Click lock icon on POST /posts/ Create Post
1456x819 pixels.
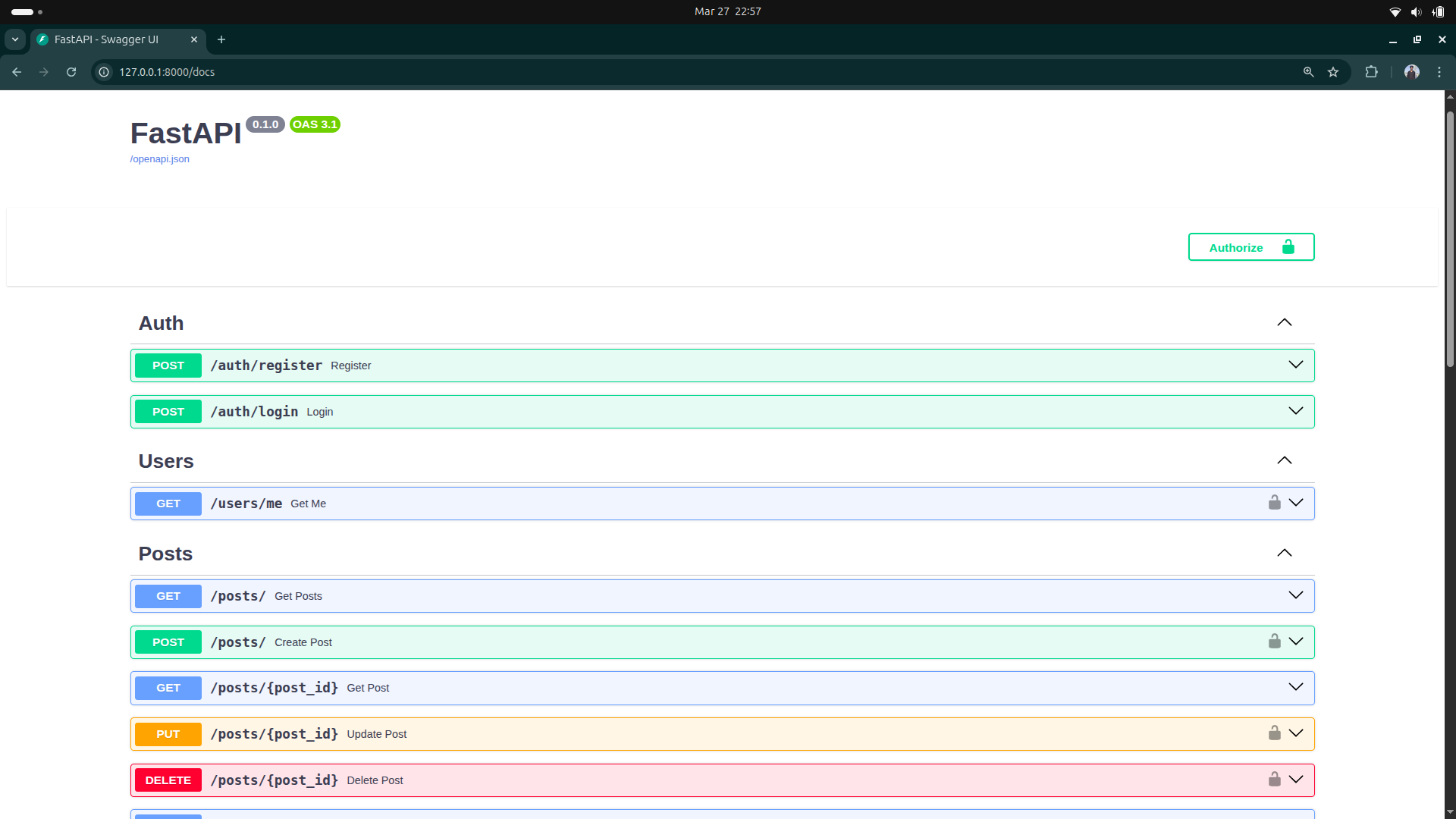(x=1274, y=642)
